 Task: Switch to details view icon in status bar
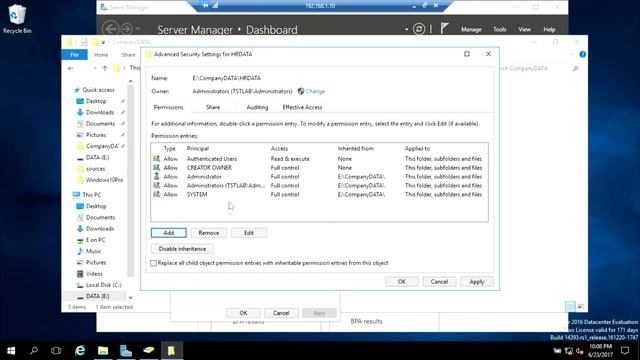570,306
